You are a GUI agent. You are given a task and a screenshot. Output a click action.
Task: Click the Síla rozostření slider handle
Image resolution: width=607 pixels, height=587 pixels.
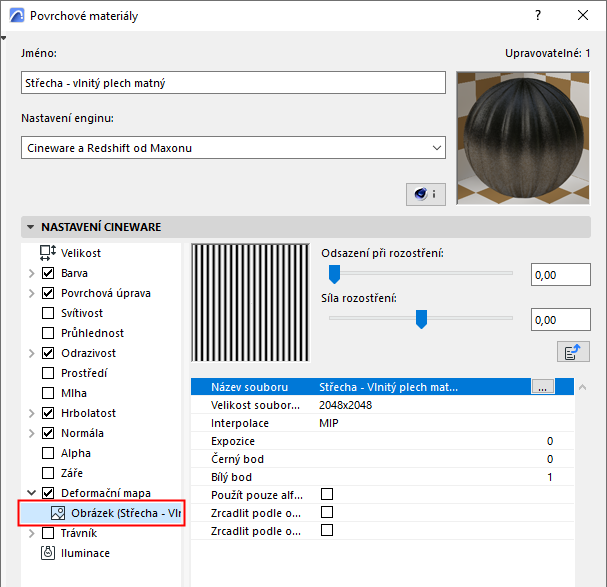(421, 319)
